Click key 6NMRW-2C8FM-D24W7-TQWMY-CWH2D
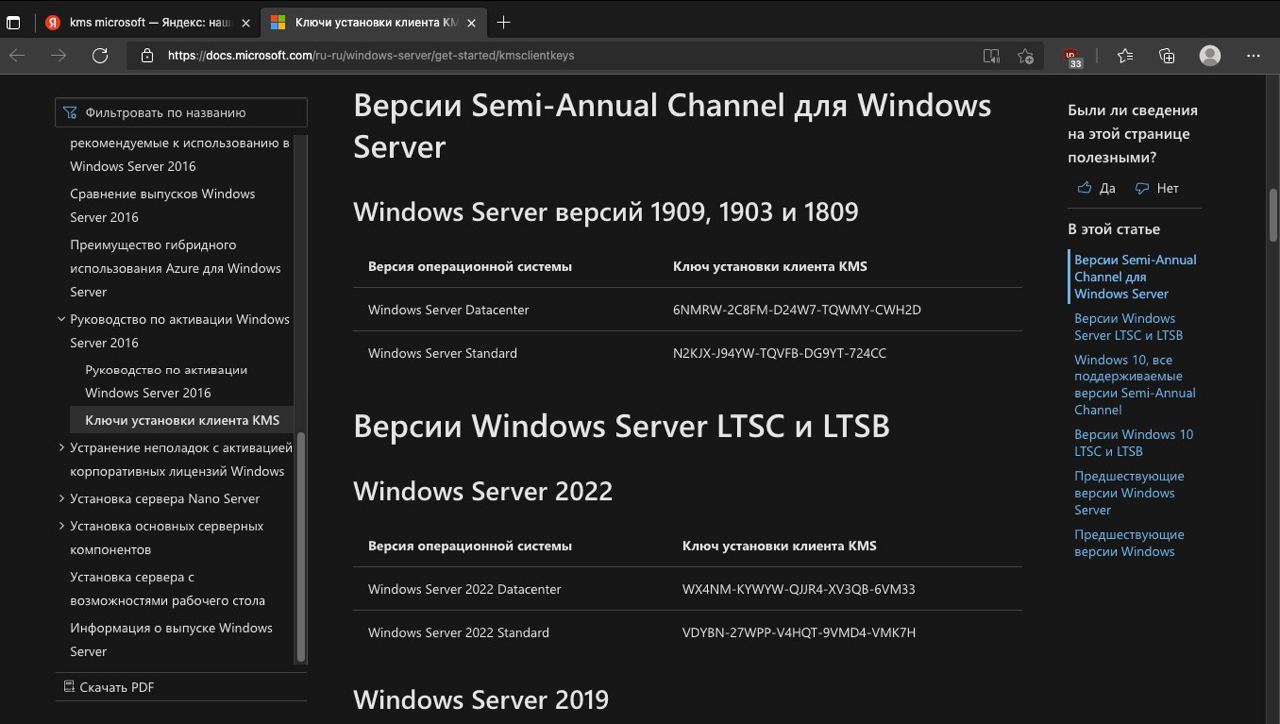This screenshot has width=1280, height=724. [797, 310]
